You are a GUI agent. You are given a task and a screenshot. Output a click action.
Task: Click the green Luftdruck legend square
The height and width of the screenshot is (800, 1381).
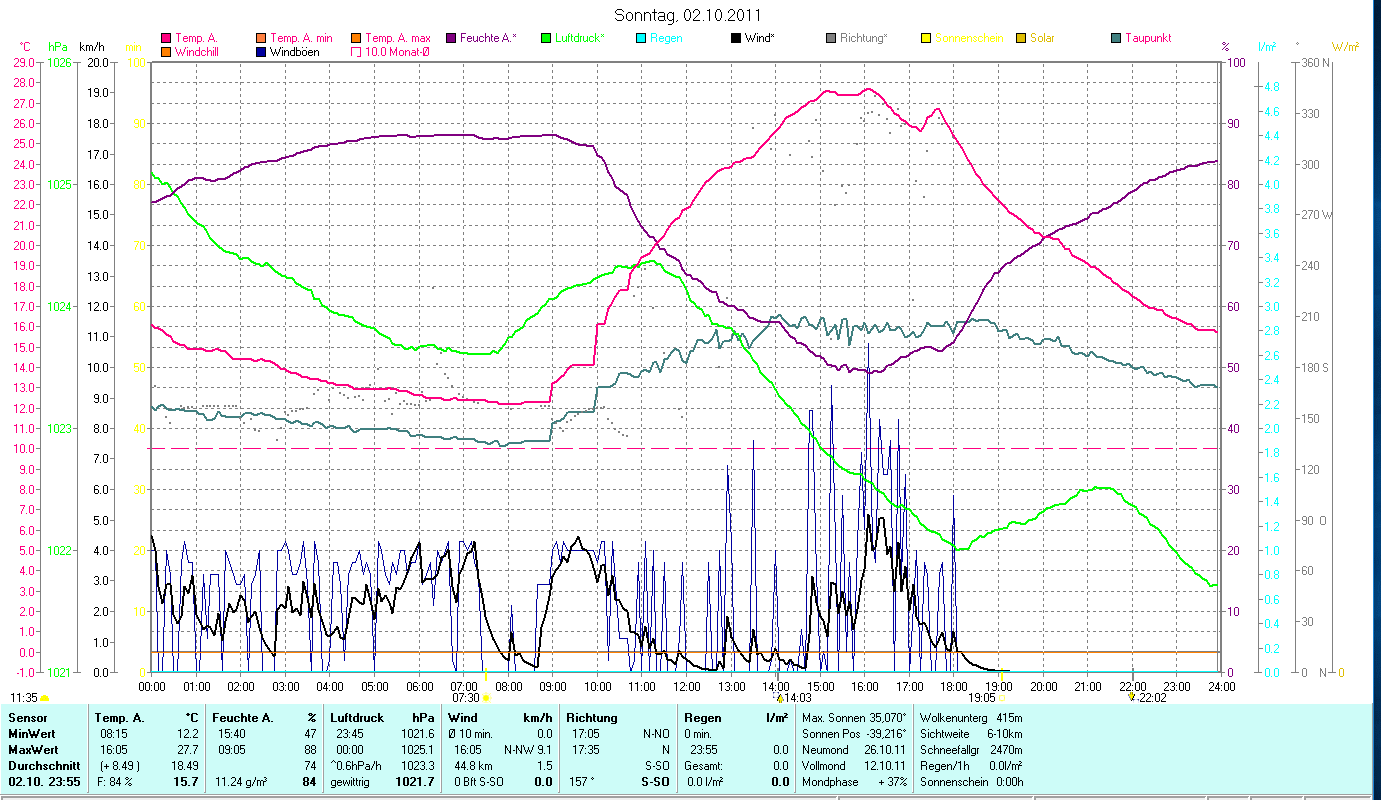tap(545, 38)
